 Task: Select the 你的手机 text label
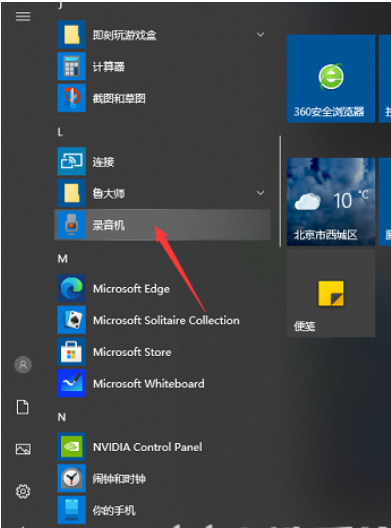114,510
